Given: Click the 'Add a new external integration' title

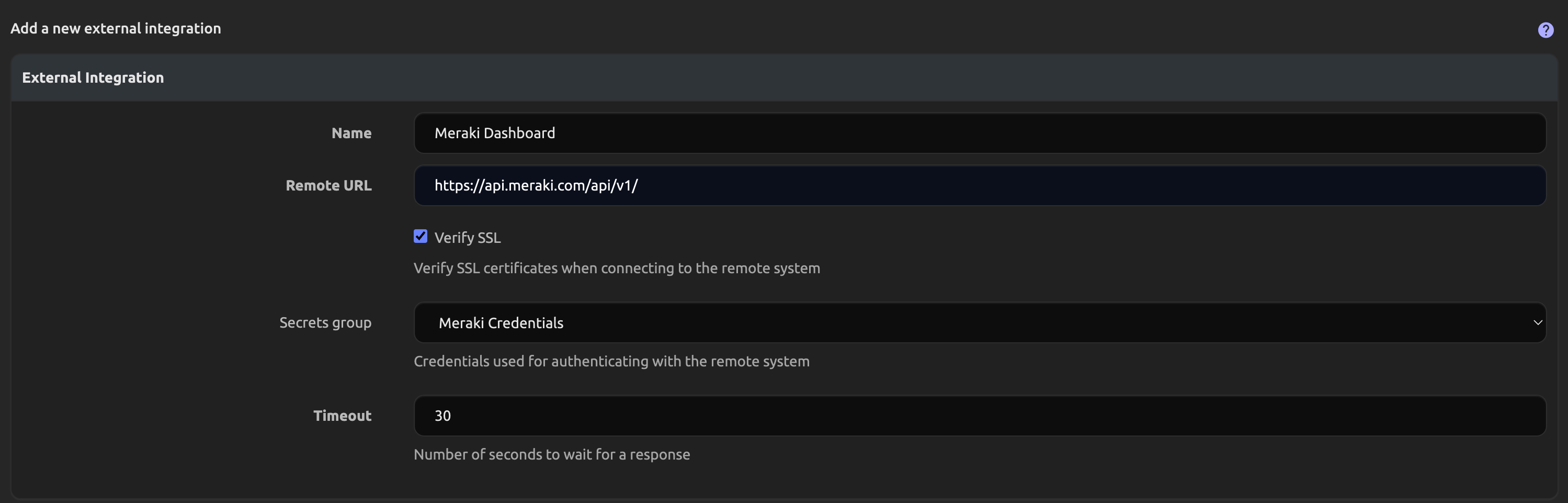Looking at the screenshot, I should [116, 29].
